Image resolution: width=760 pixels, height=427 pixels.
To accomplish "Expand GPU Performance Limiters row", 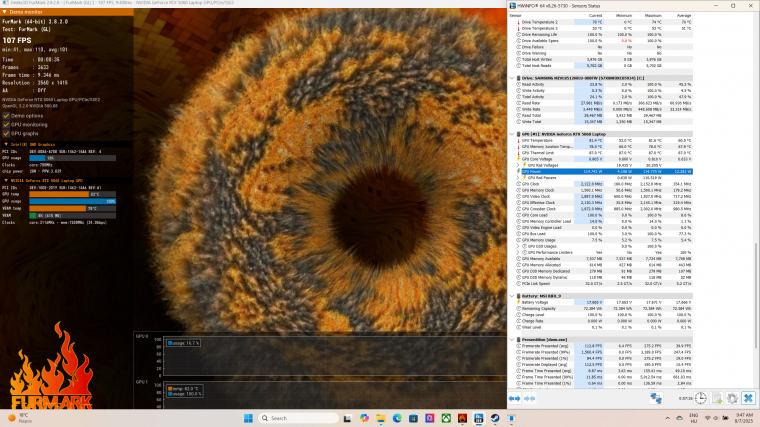I will coord(518,253).
